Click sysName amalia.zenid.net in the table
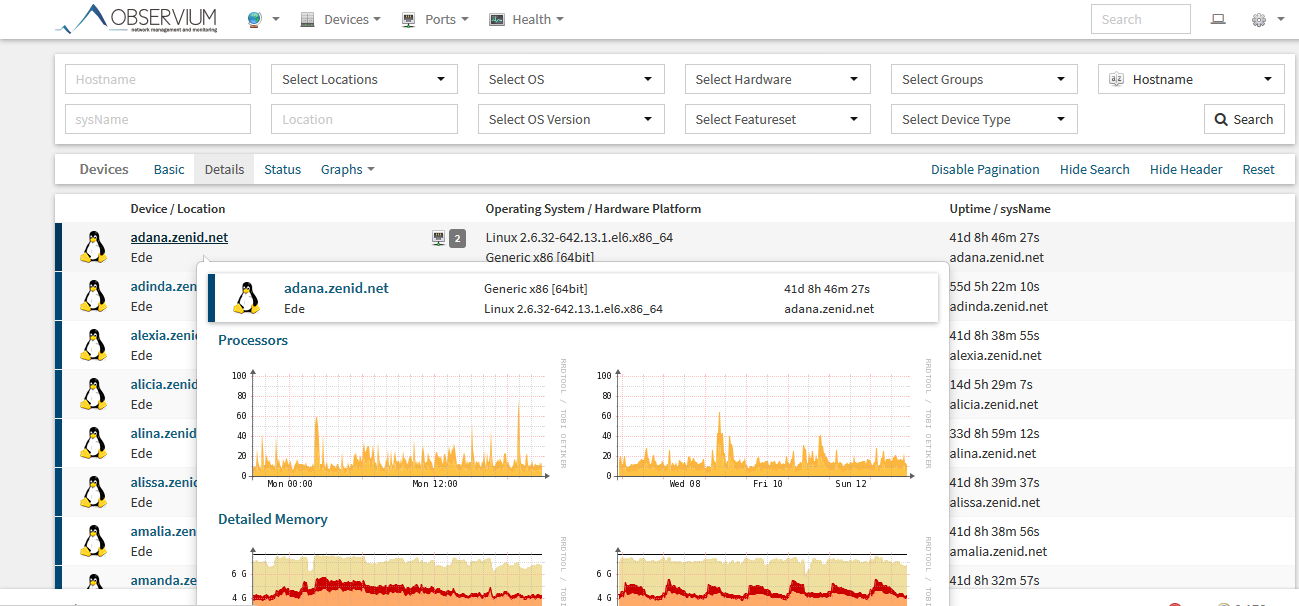 [x=998, y=551]
